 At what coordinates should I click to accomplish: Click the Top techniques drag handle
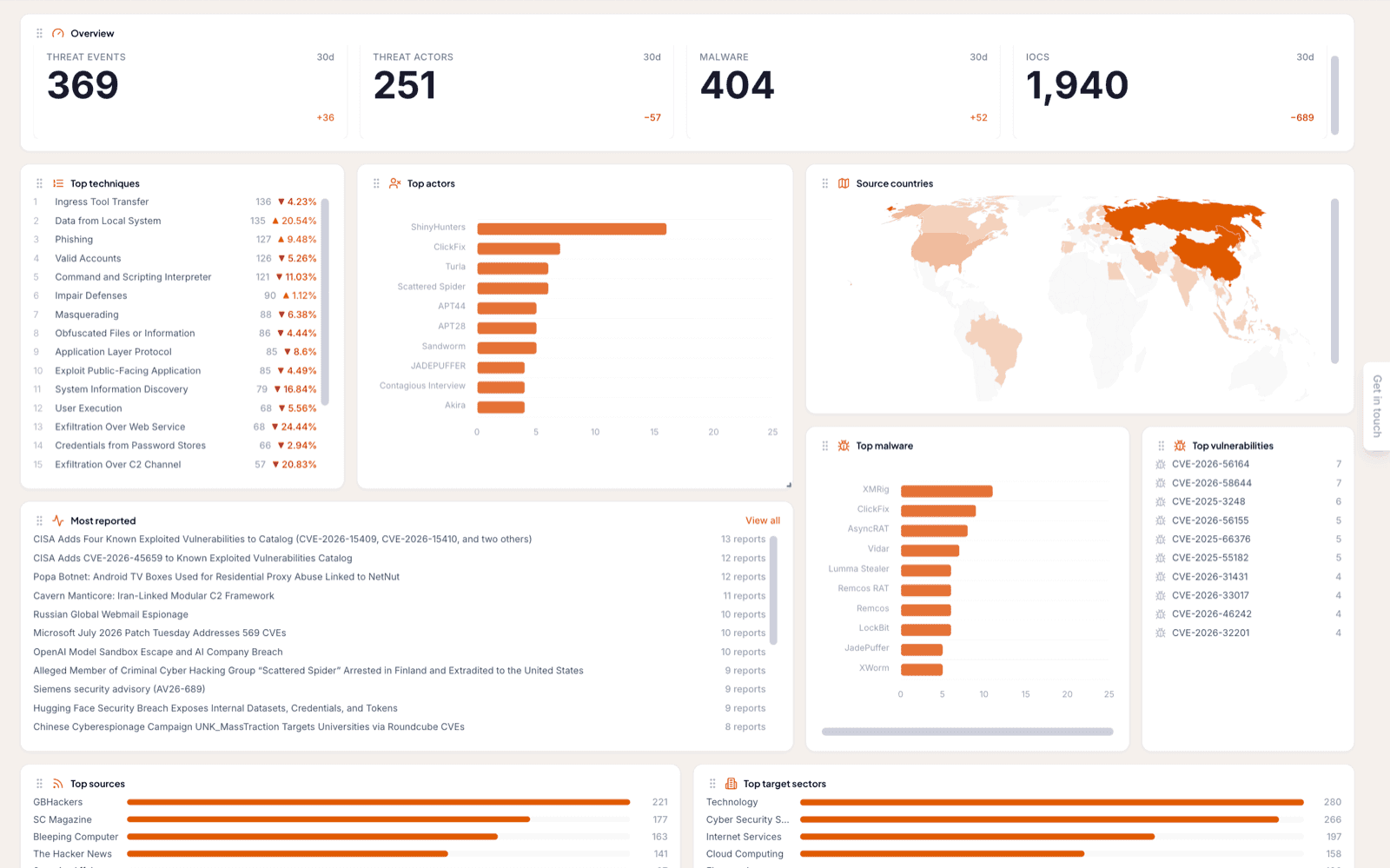click(39, 183)
